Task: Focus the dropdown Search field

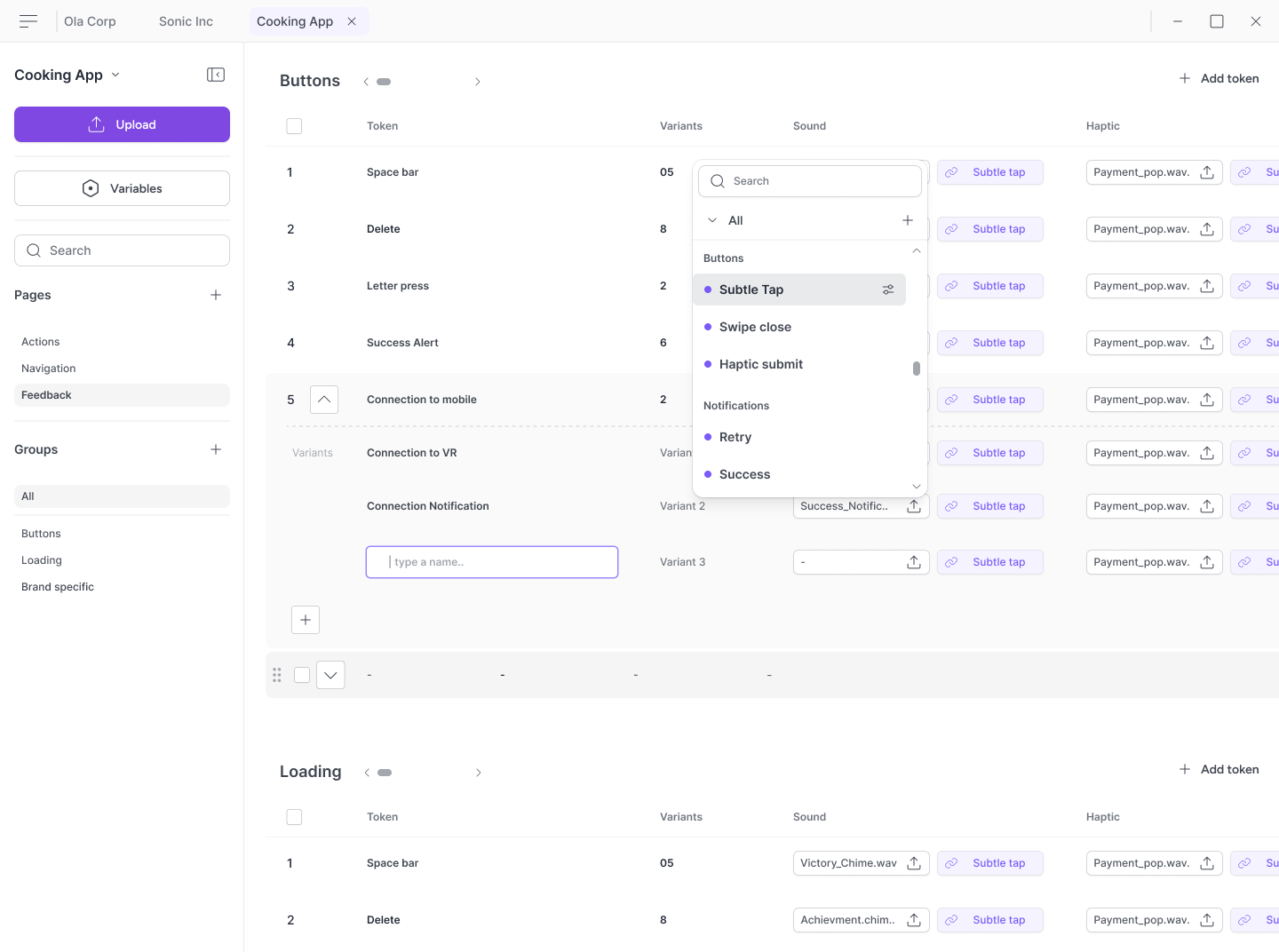Action: tap(810, 181)
